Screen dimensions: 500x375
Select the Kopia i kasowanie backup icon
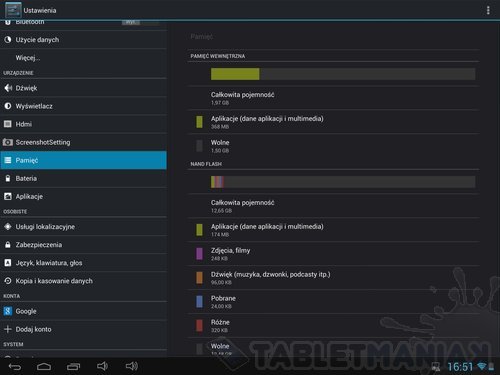tap(8, 281)
